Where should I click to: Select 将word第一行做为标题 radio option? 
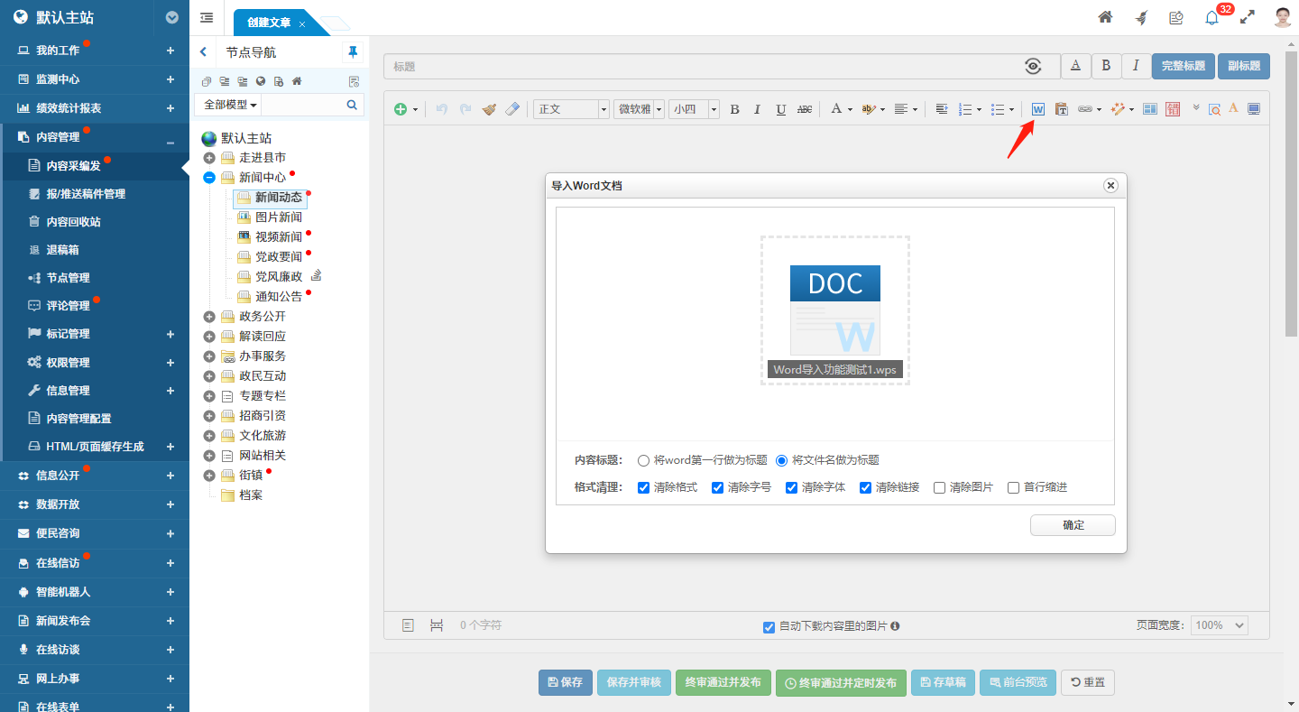pos(643,461)
